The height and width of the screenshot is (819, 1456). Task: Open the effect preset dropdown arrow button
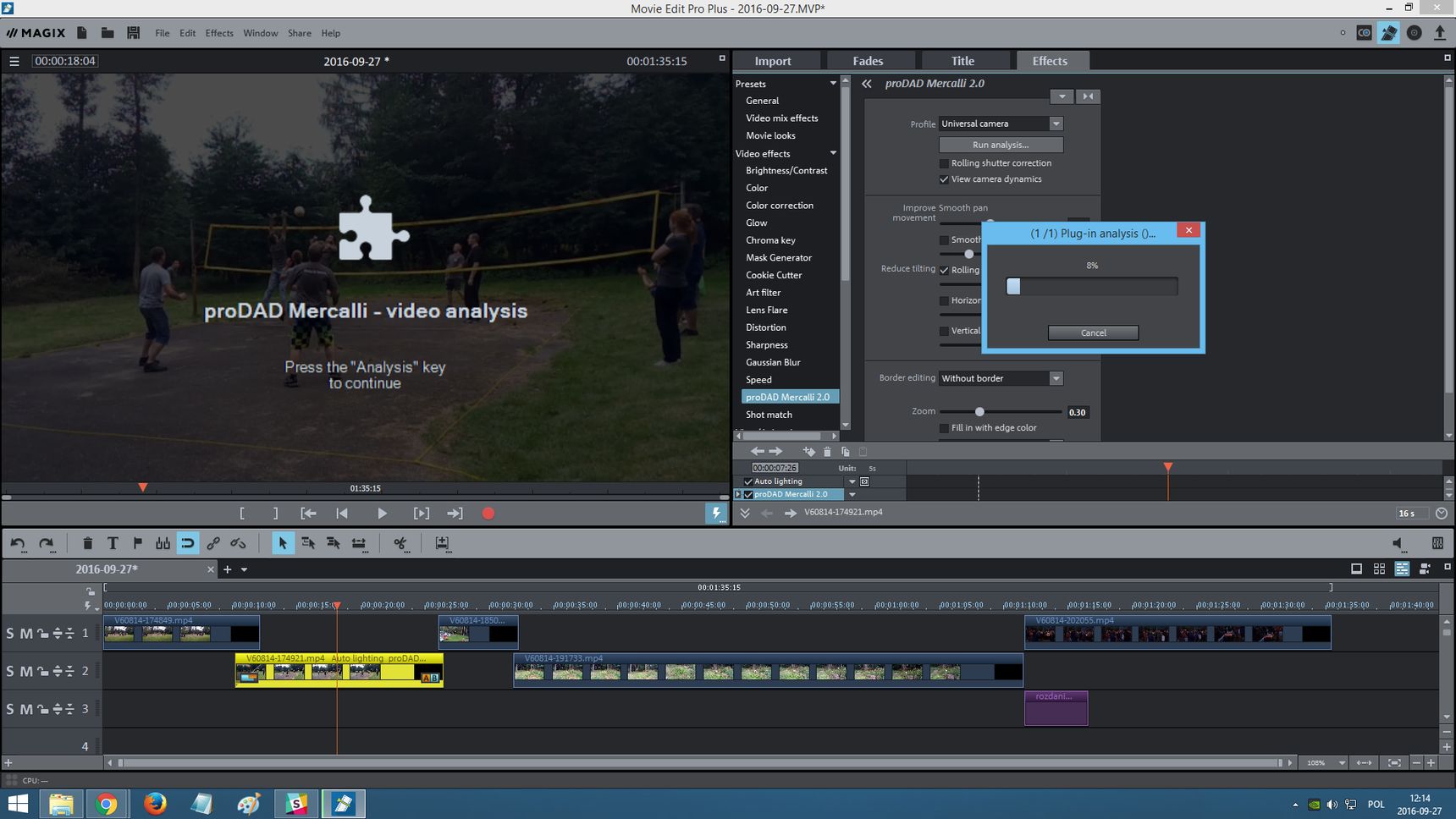[x=1062, y=96]
